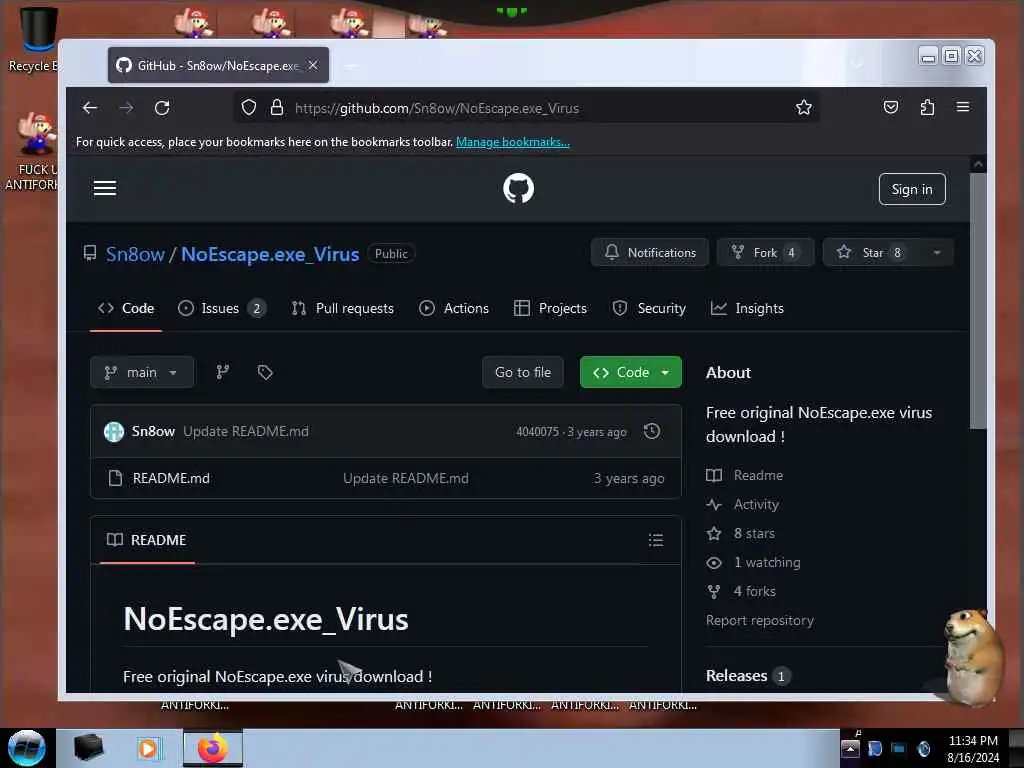Click the Firefox taskbar icon
The width and height of the screenshot is (1024, 768).
coord(213,748)
